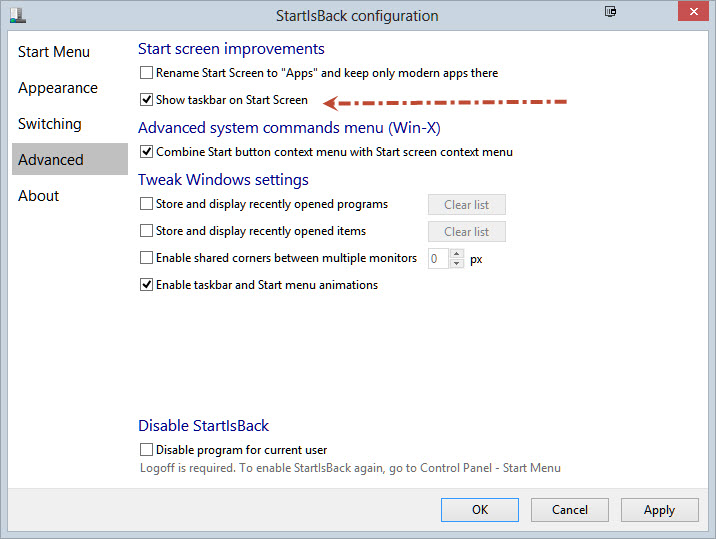Open the Start Menu settings section
Viewport: 716px width, 539px height.
point(54,52)
